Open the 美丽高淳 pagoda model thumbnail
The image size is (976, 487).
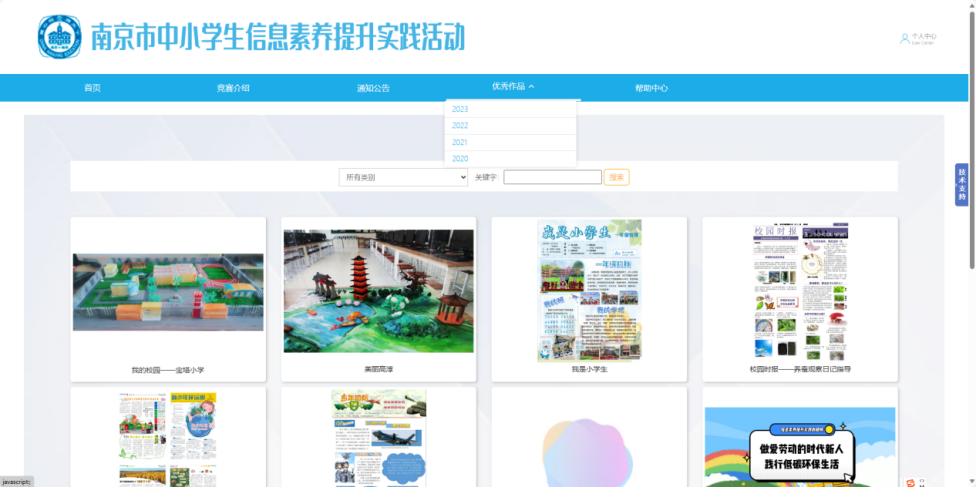[378, 291]
